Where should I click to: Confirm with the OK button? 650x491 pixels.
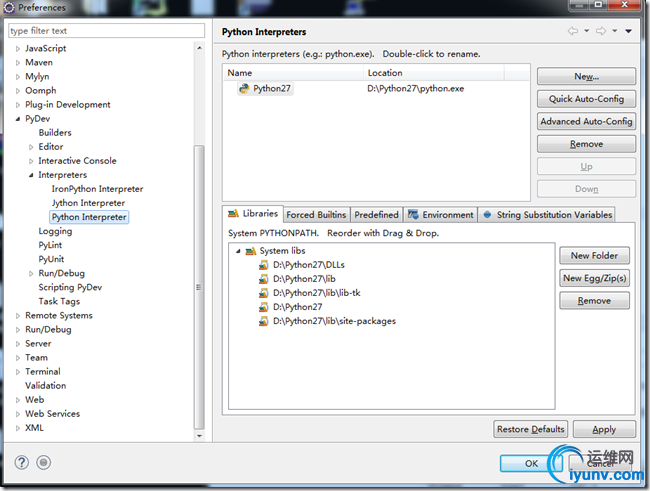coord(531,463)
